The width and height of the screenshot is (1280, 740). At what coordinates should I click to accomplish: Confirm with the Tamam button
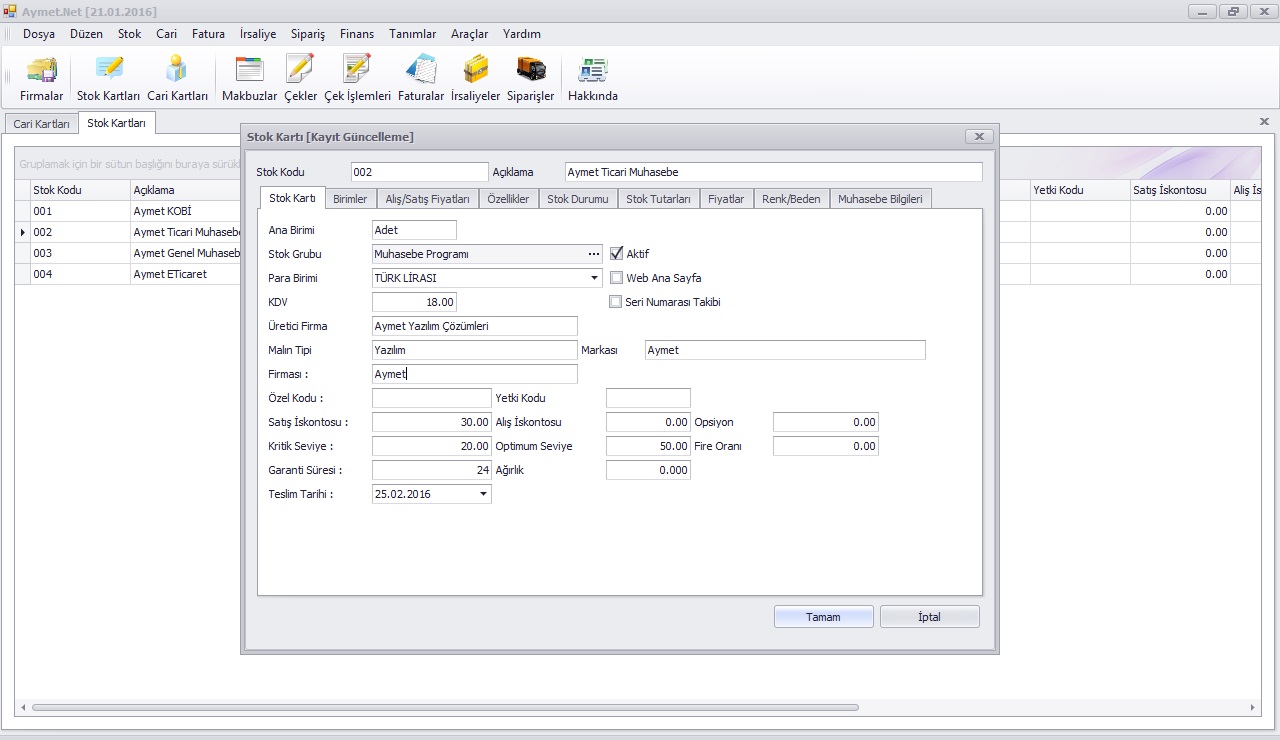[x=824, y=617]
